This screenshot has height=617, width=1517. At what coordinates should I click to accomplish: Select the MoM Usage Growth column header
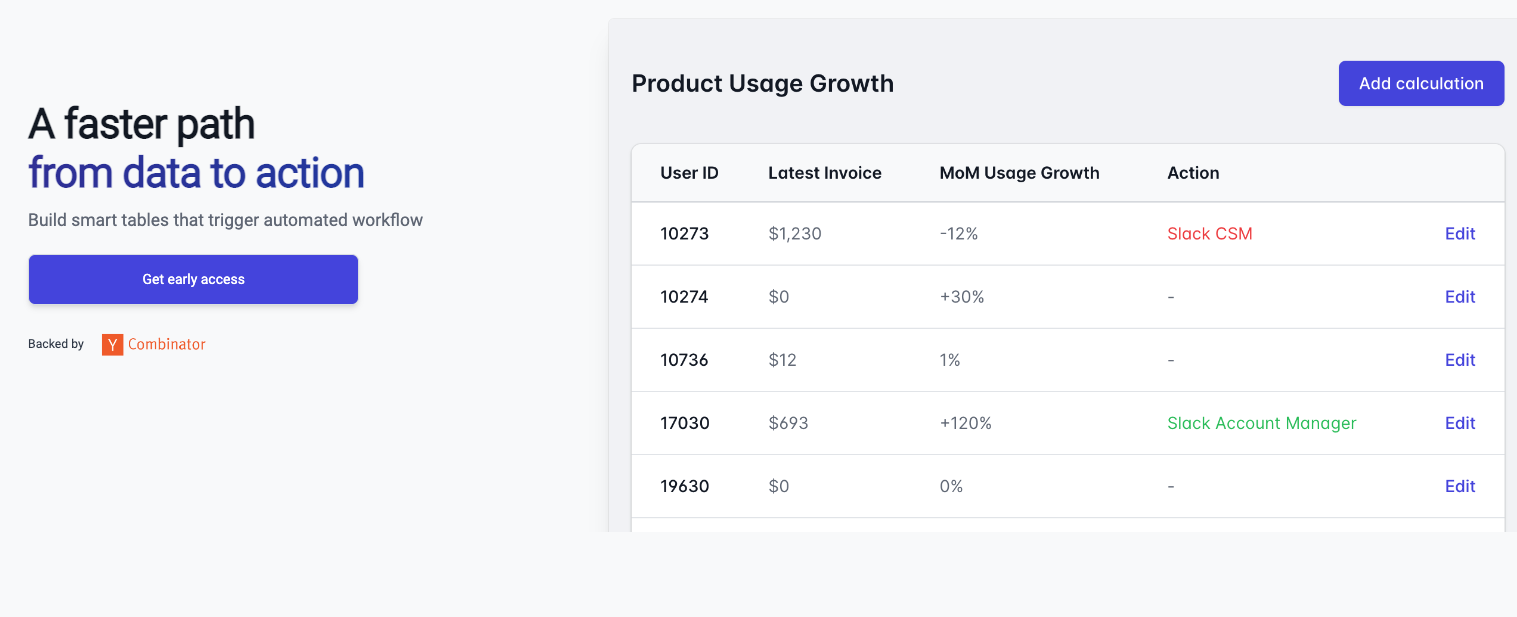click(1019, 173)
